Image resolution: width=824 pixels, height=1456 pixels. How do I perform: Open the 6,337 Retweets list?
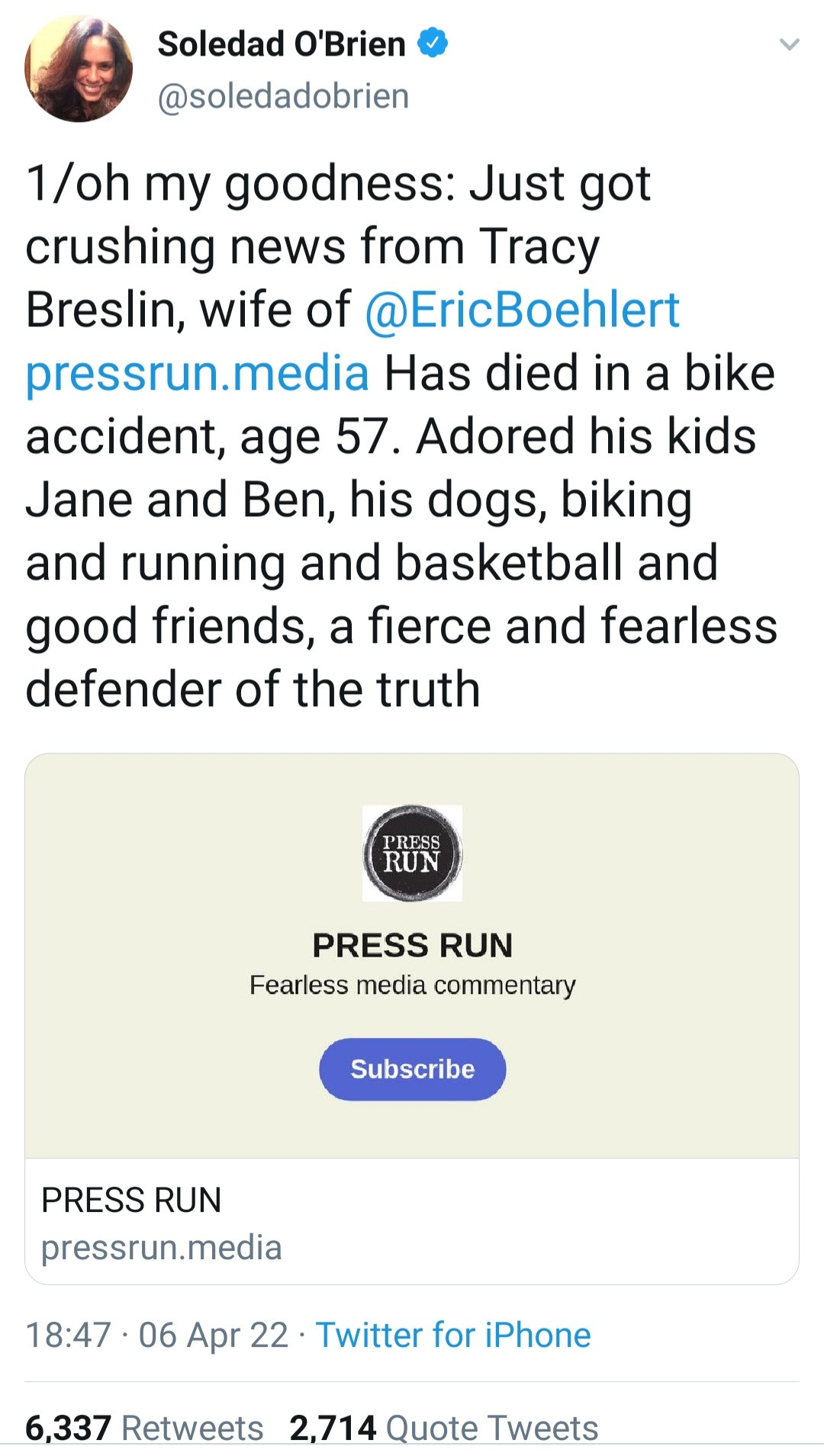(x=142, y=1426)
